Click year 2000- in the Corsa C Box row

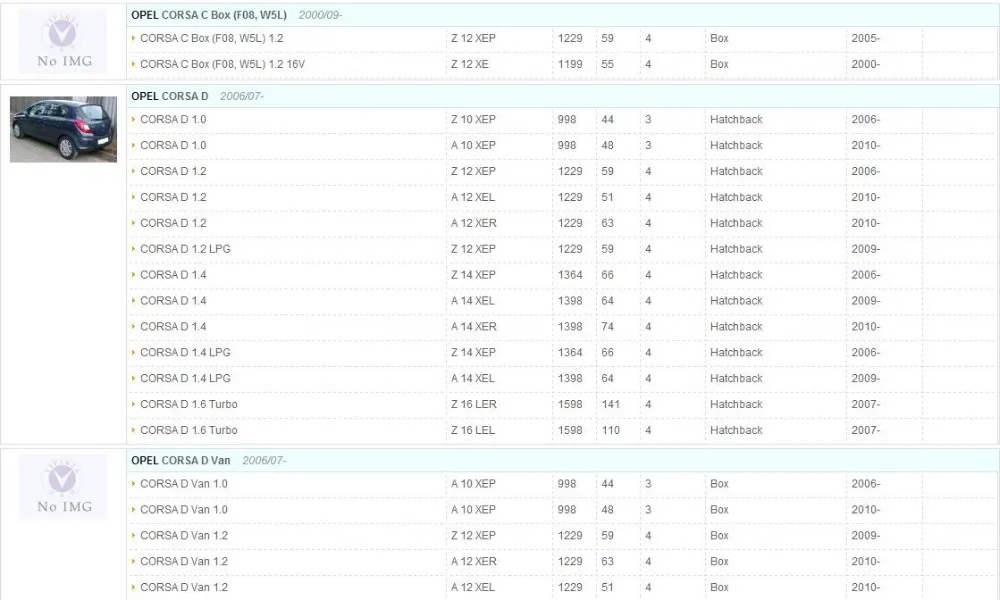tap(865, 64)
